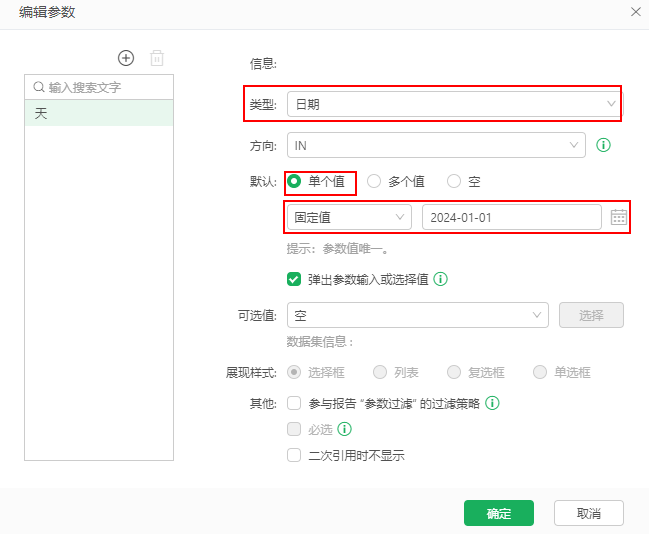
Task: Check the 参与报告 参数过滤 checkbox
Action: click(x=294, y=404)
